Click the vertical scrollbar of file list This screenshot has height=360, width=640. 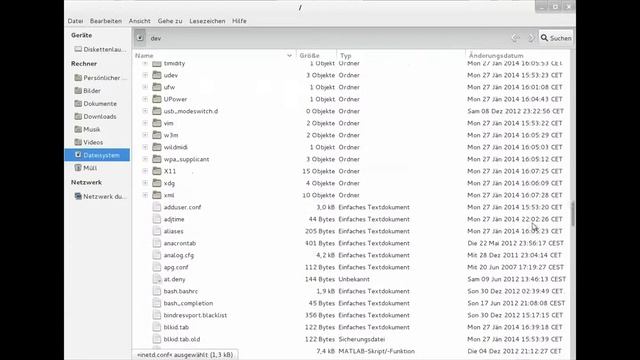573,213
